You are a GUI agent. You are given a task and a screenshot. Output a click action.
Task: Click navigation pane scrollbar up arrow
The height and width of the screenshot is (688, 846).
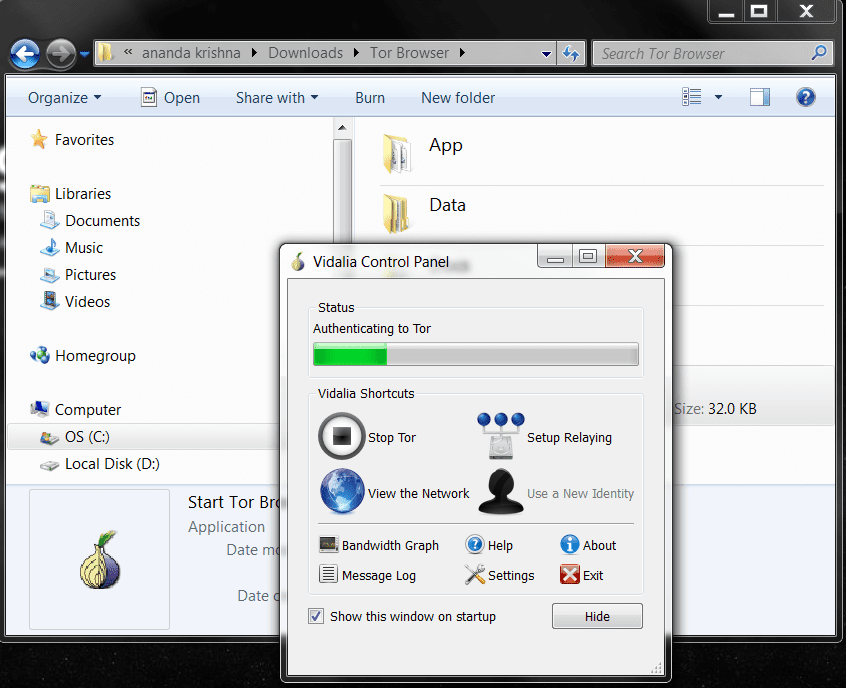click(342, 128)
